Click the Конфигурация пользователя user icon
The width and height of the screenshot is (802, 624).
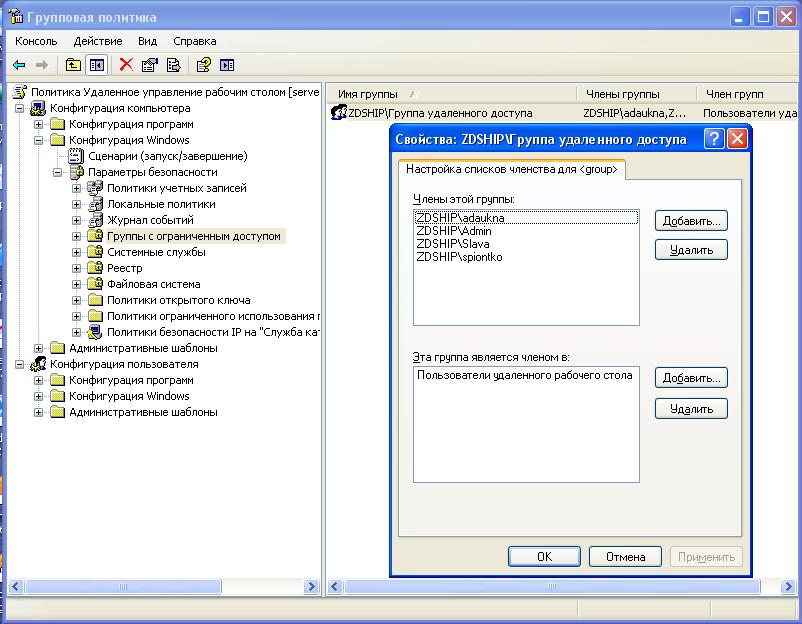tap(38, 364)
